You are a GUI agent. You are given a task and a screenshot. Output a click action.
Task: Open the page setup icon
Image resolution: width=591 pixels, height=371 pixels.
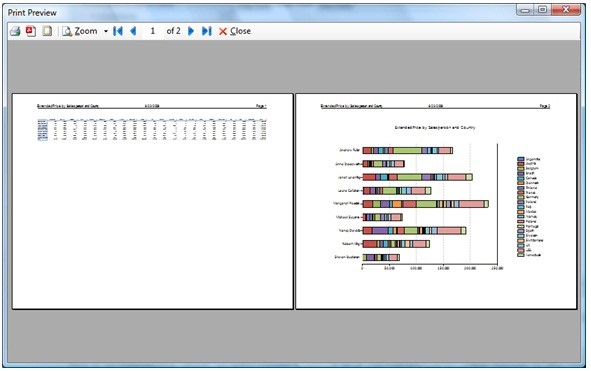click(47, 31)
